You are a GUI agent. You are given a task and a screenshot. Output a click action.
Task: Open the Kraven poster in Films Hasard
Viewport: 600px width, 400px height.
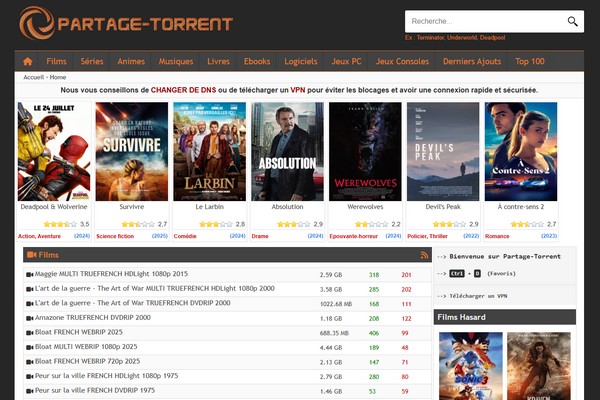539,366
